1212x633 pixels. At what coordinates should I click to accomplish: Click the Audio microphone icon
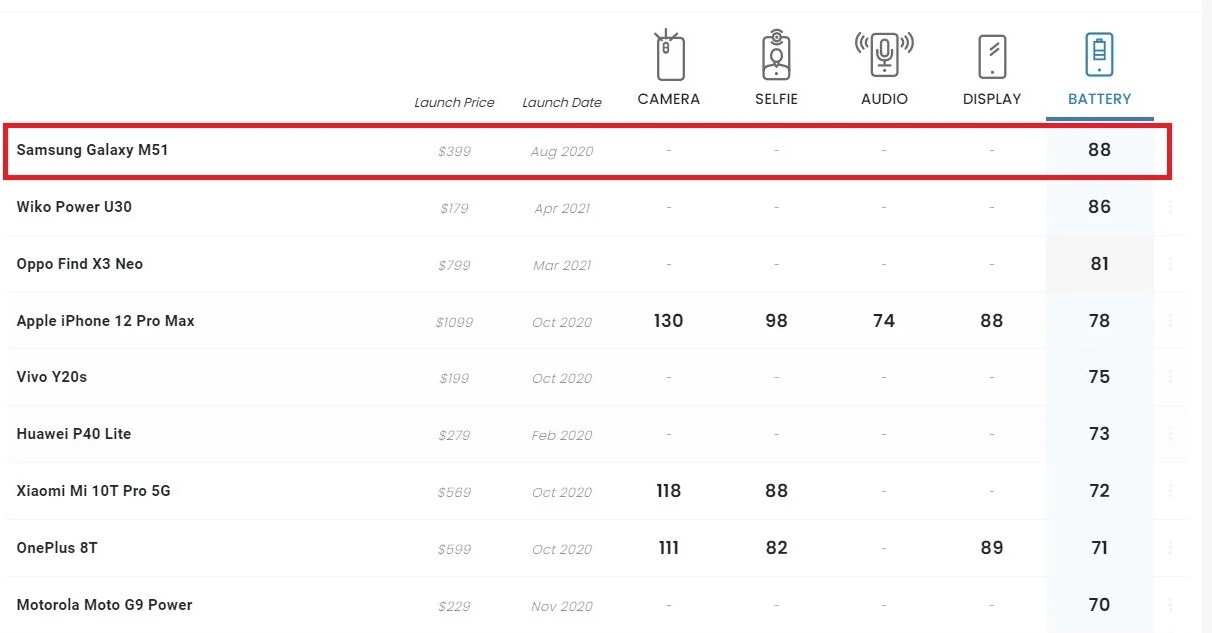click(x=884, y=54)
